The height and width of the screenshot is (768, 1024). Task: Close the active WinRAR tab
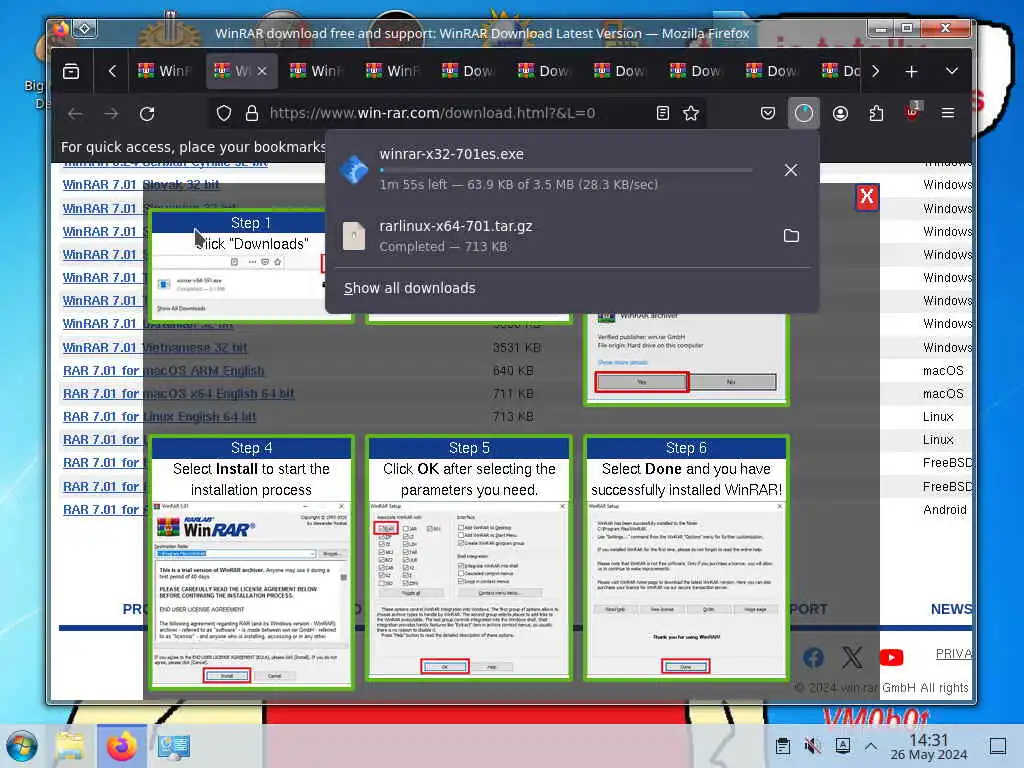[262, 71]
